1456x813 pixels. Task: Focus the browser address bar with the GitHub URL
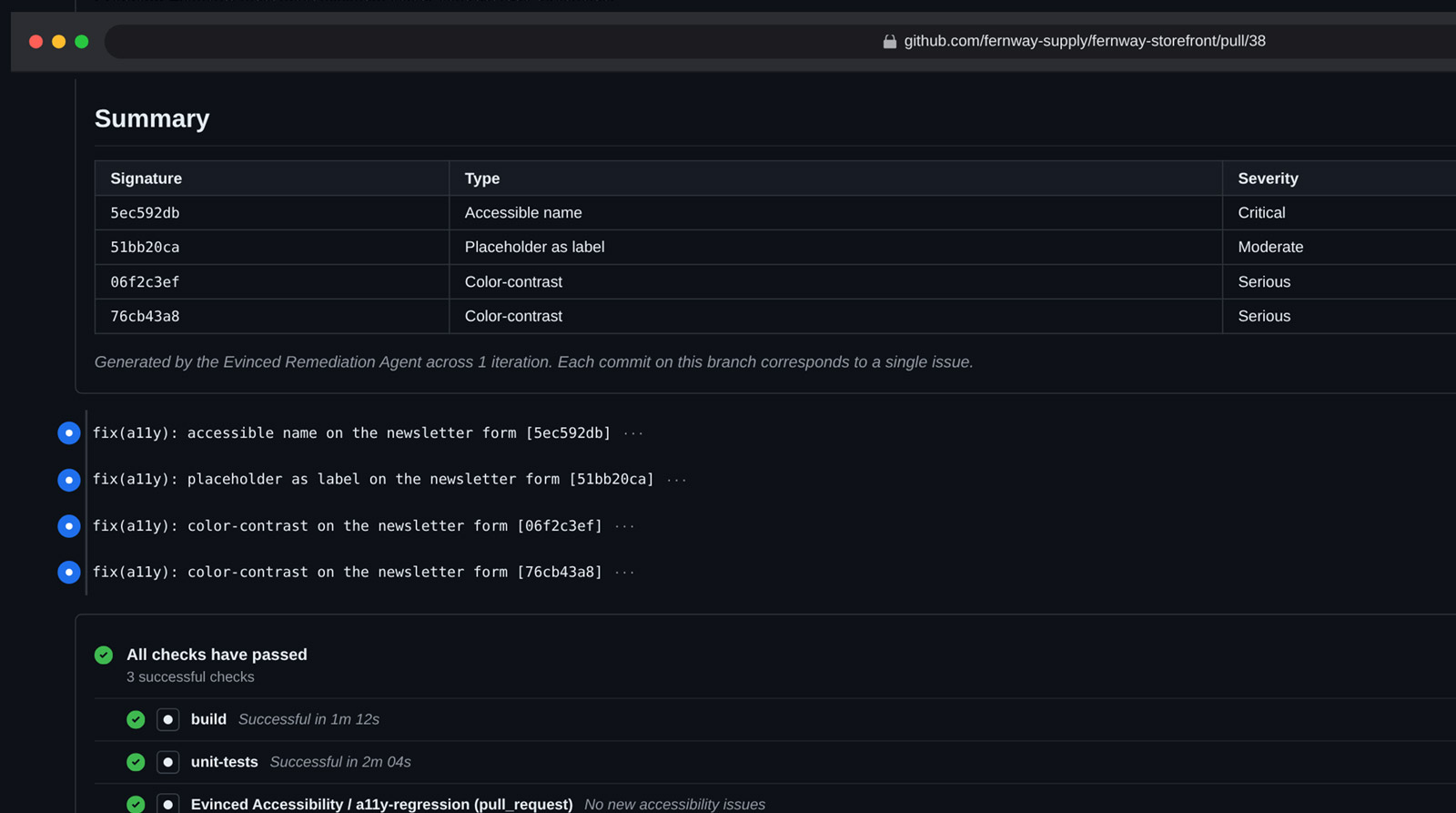pyautogui.click(x=783, y=41)
